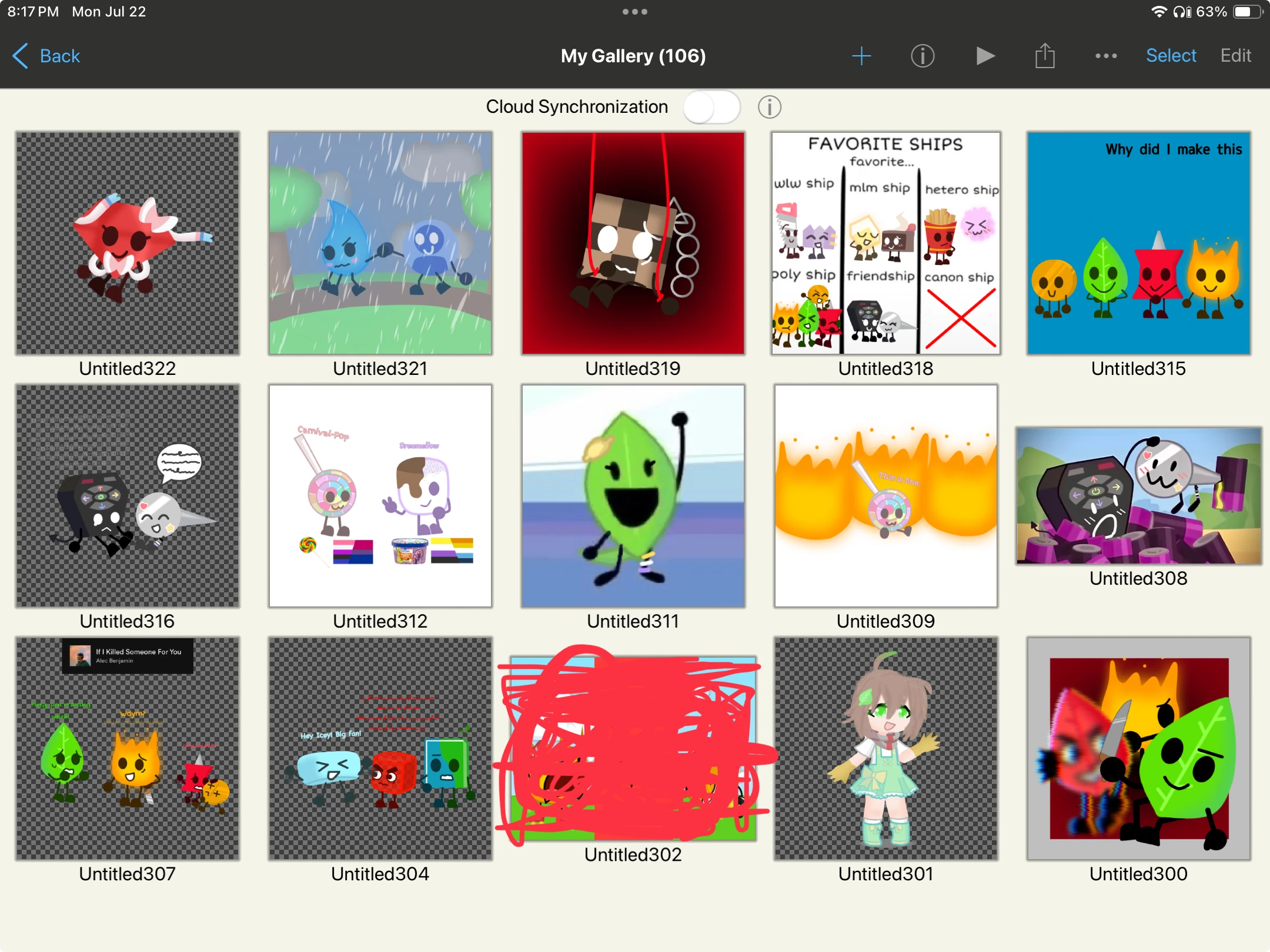The height and width of the screenshot is (952, 1270).
Task: Tap Select in the top bar
Action: [1171, 56]
